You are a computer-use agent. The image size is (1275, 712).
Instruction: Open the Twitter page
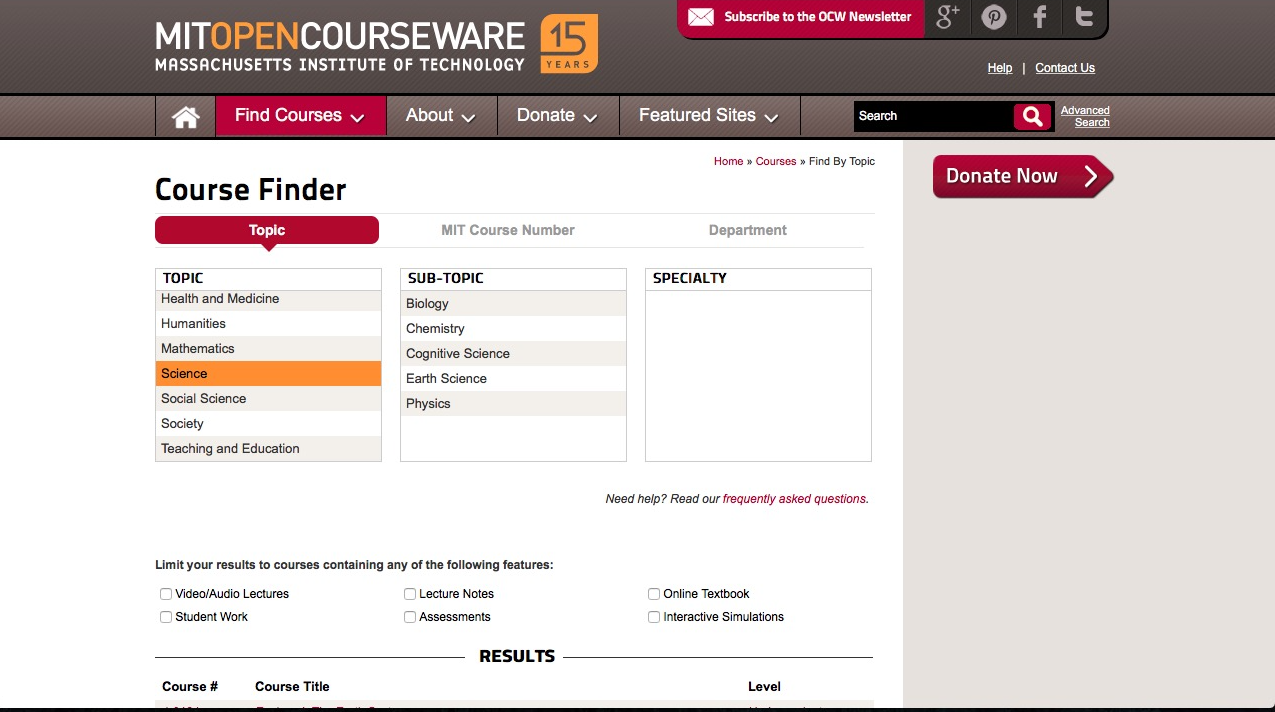pos(1084,17)
